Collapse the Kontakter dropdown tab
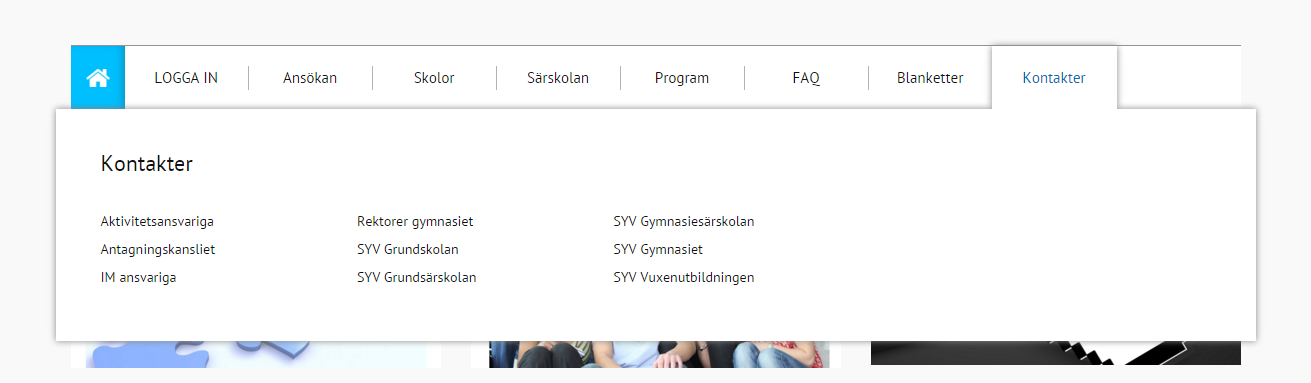 pyautogui.click(x=1054, y=78)
